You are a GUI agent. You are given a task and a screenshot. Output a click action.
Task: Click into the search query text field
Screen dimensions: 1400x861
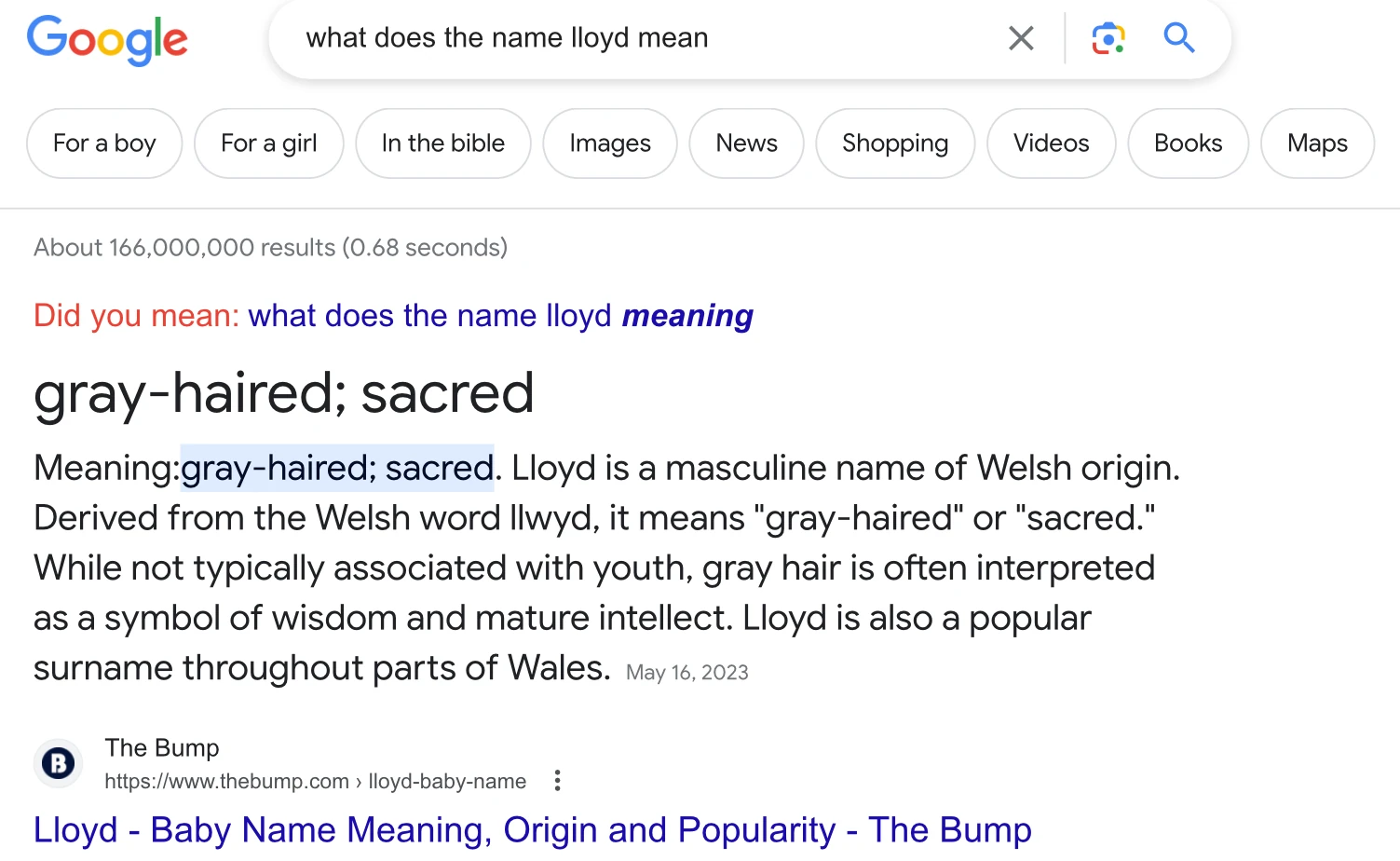tap(633, 38)
